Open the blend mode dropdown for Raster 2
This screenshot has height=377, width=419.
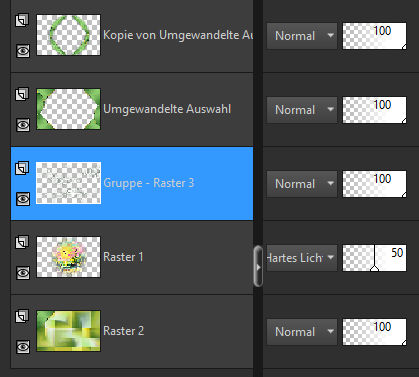(x=302, y=332)
